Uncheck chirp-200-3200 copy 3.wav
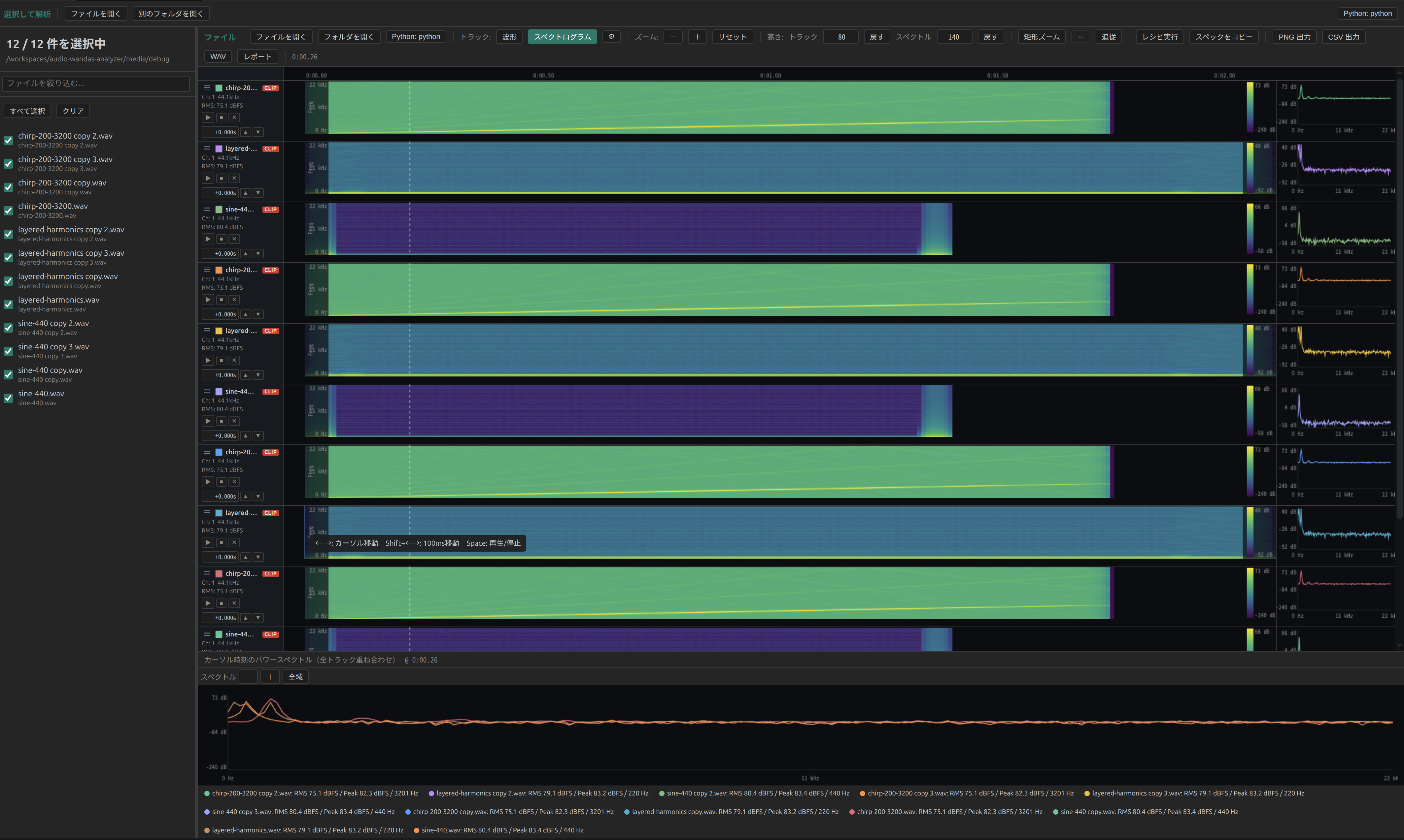 point(9,164)
